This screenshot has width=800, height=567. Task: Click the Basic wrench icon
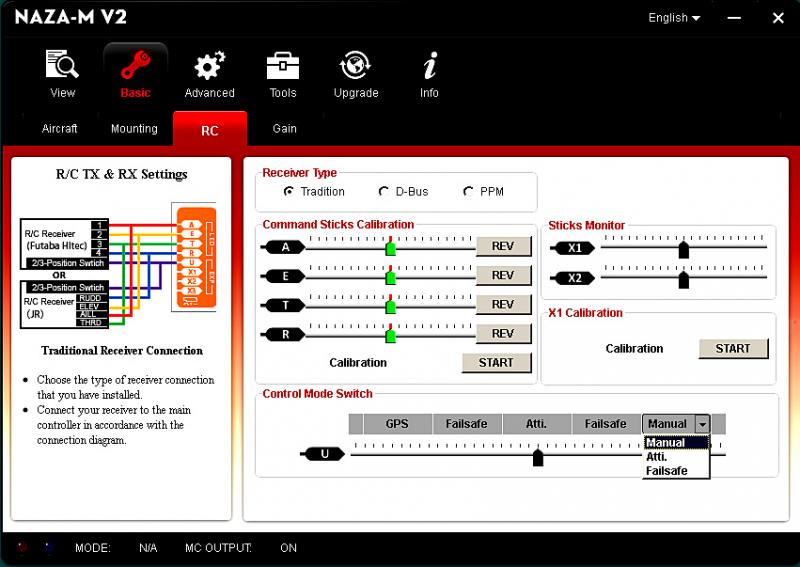click(135, 66)
